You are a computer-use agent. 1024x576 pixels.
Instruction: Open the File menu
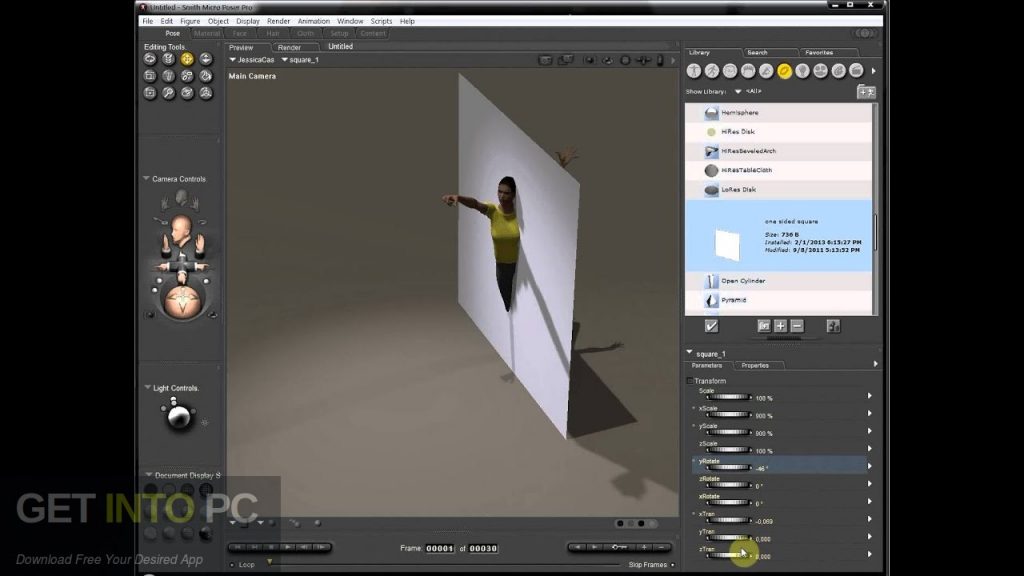pyautogui.click(x=148, y=21)
